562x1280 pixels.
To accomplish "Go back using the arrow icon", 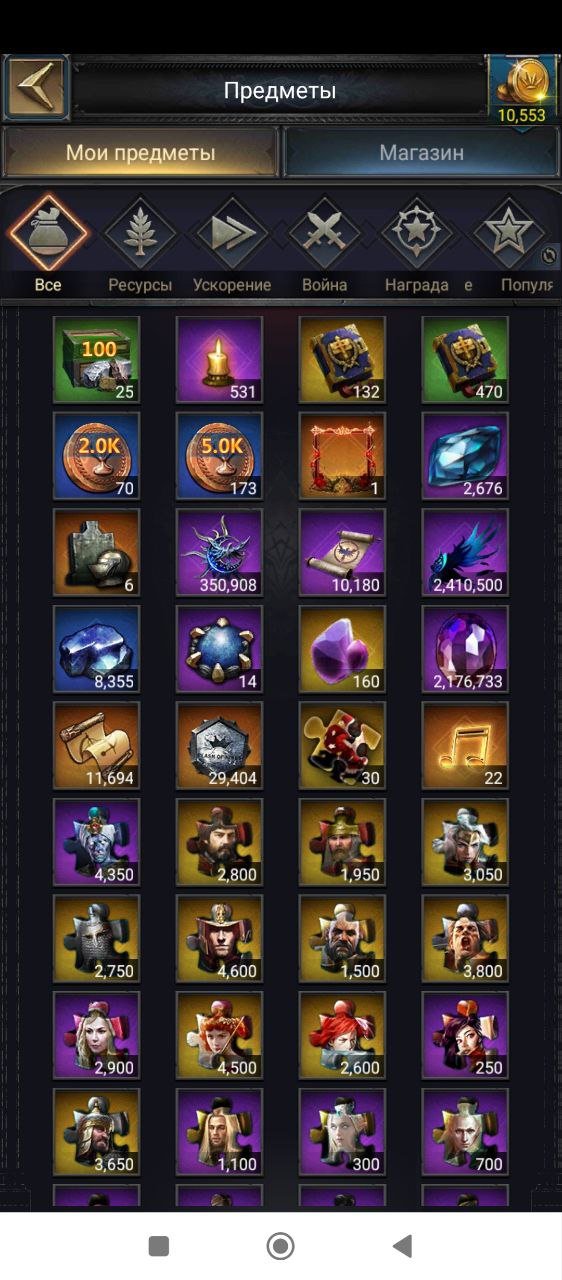I will tap(36, 89).
